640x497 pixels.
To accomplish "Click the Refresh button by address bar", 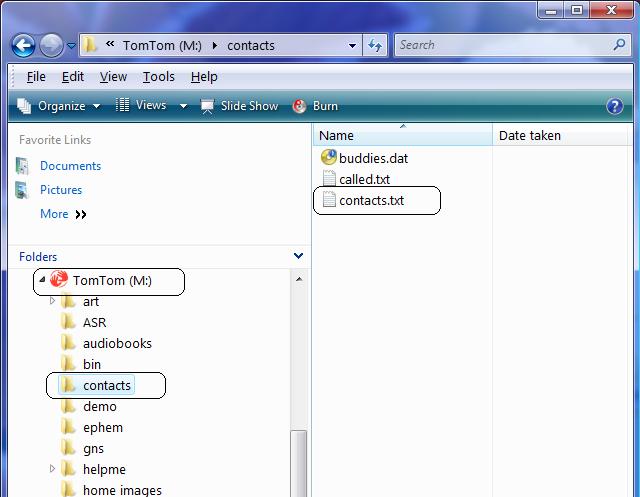I will point(375,45).
